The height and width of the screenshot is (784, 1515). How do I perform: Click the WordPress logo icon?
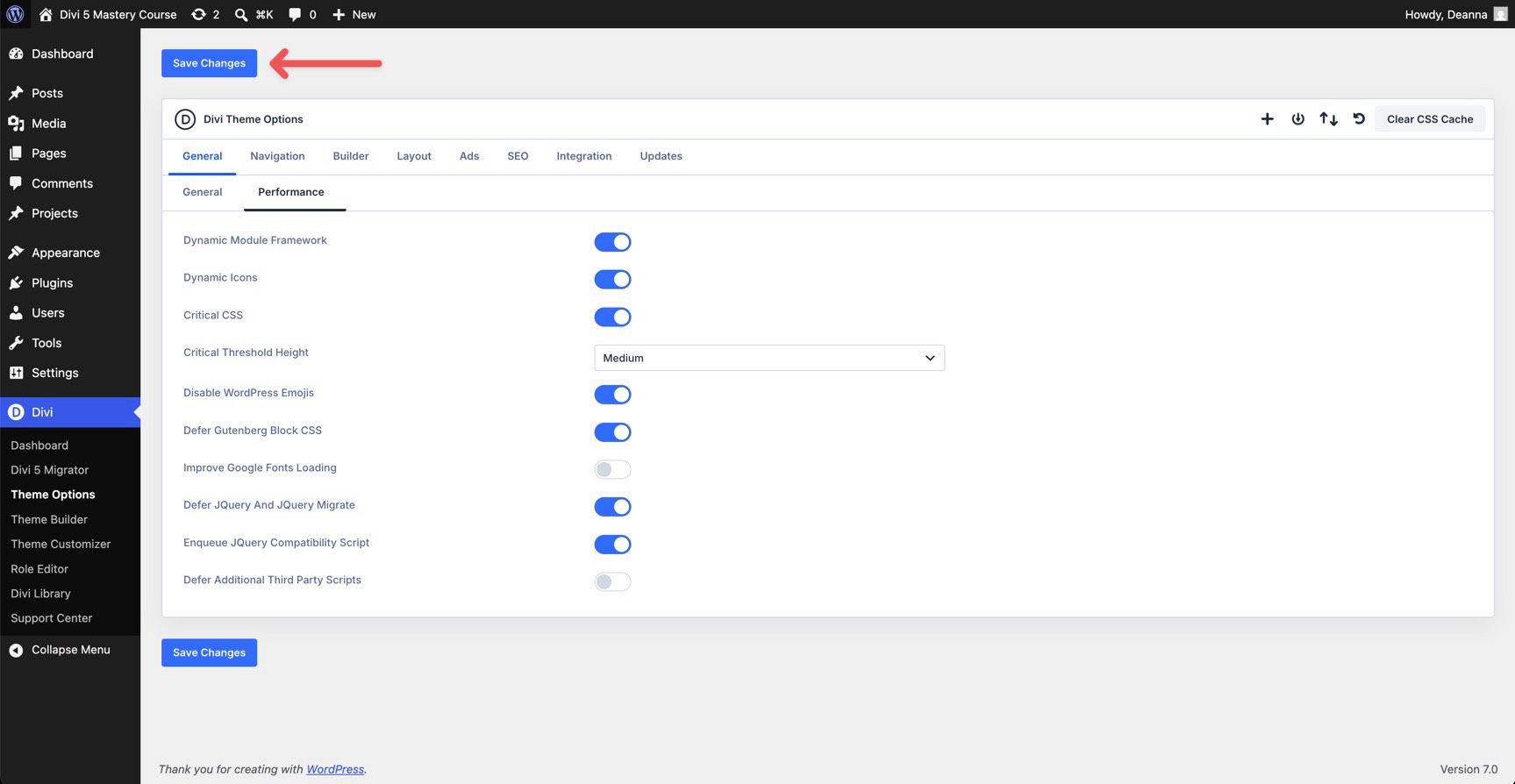[x=15, y=14]
